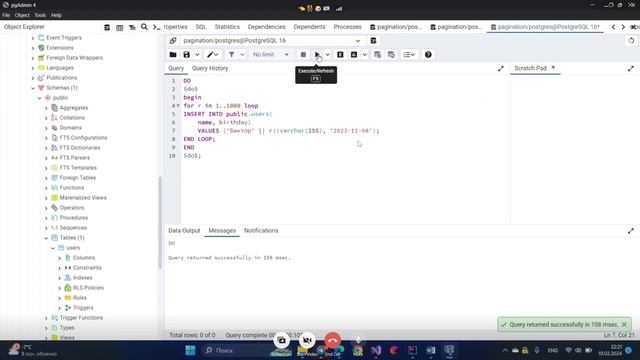Click the Save file icon
This screenshot has width=640, height=360.
[187, 55]
